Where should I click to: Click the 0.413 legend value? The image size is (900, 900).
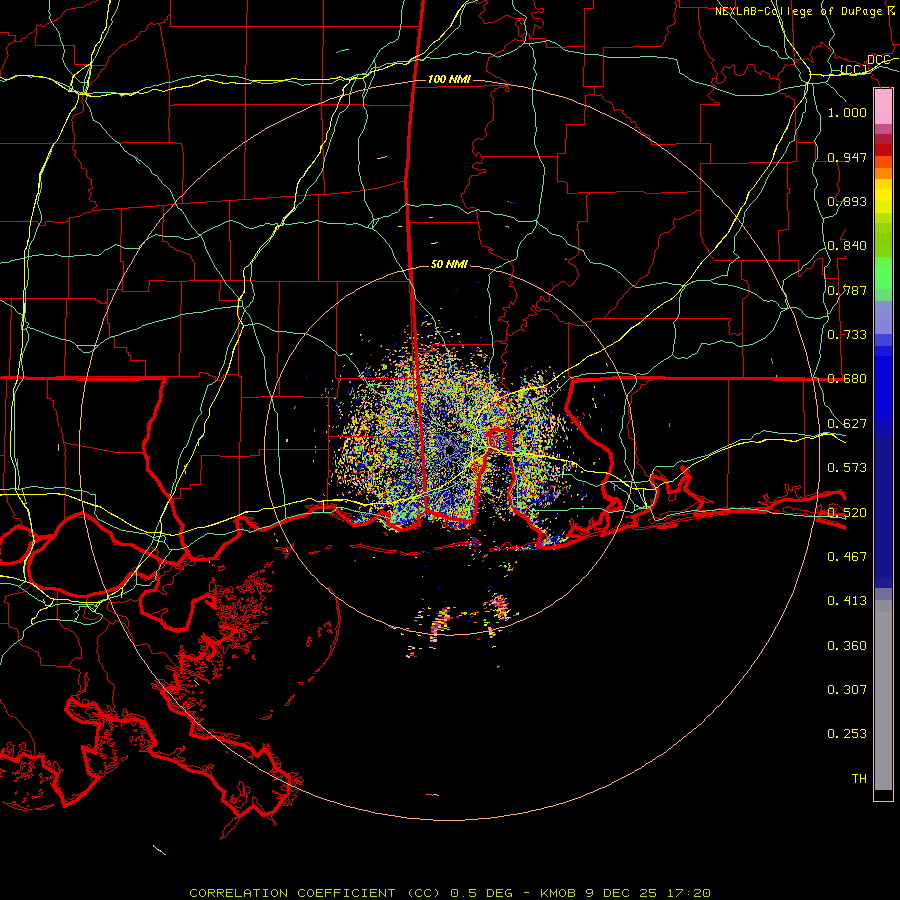847,600
